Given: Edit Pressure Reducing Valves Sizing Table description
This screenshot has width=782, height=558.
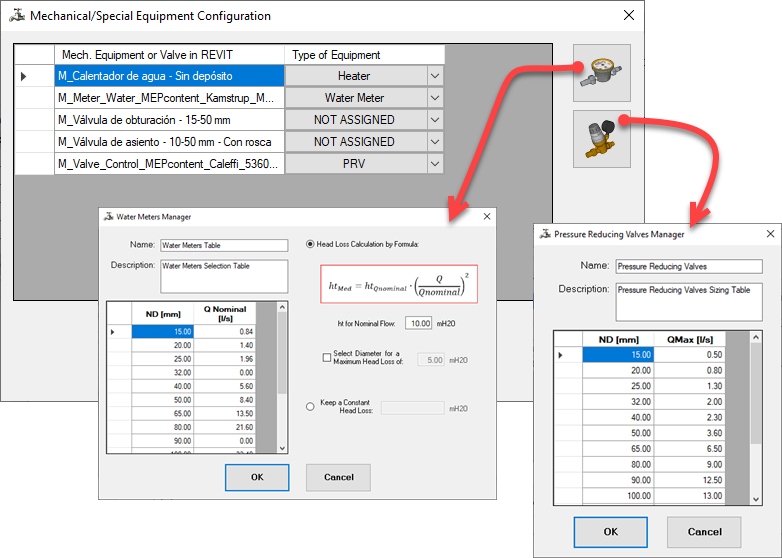Looking at the screenshot, I should (689, 302).
